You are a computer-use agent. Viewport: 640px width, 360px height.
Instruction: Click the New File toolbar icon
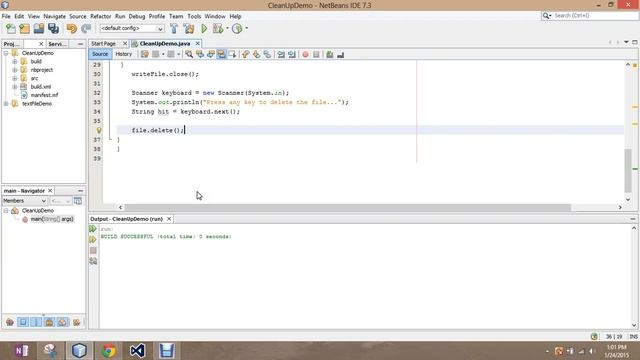pyautogui.click(x=11, y=29)
